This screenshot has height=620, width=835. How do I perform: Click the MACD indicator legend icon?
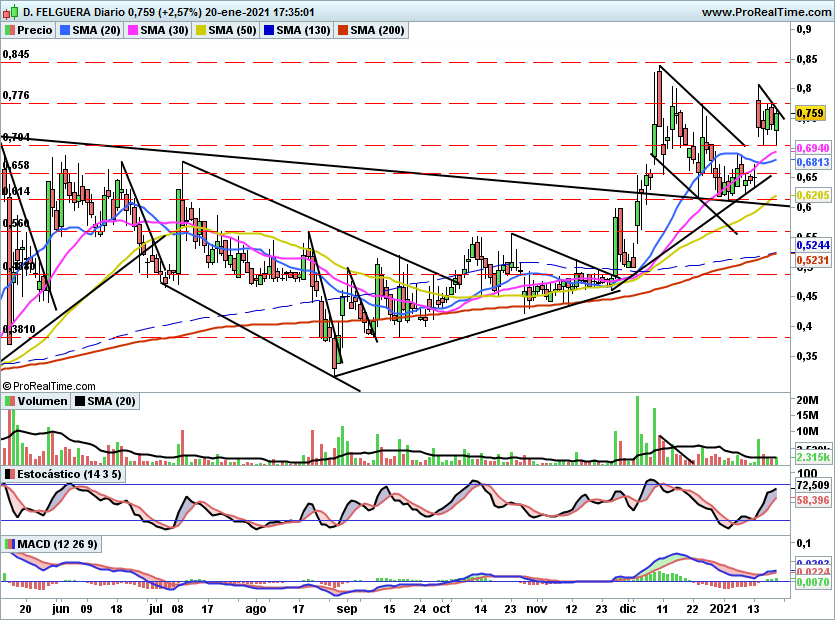point(10,544)
